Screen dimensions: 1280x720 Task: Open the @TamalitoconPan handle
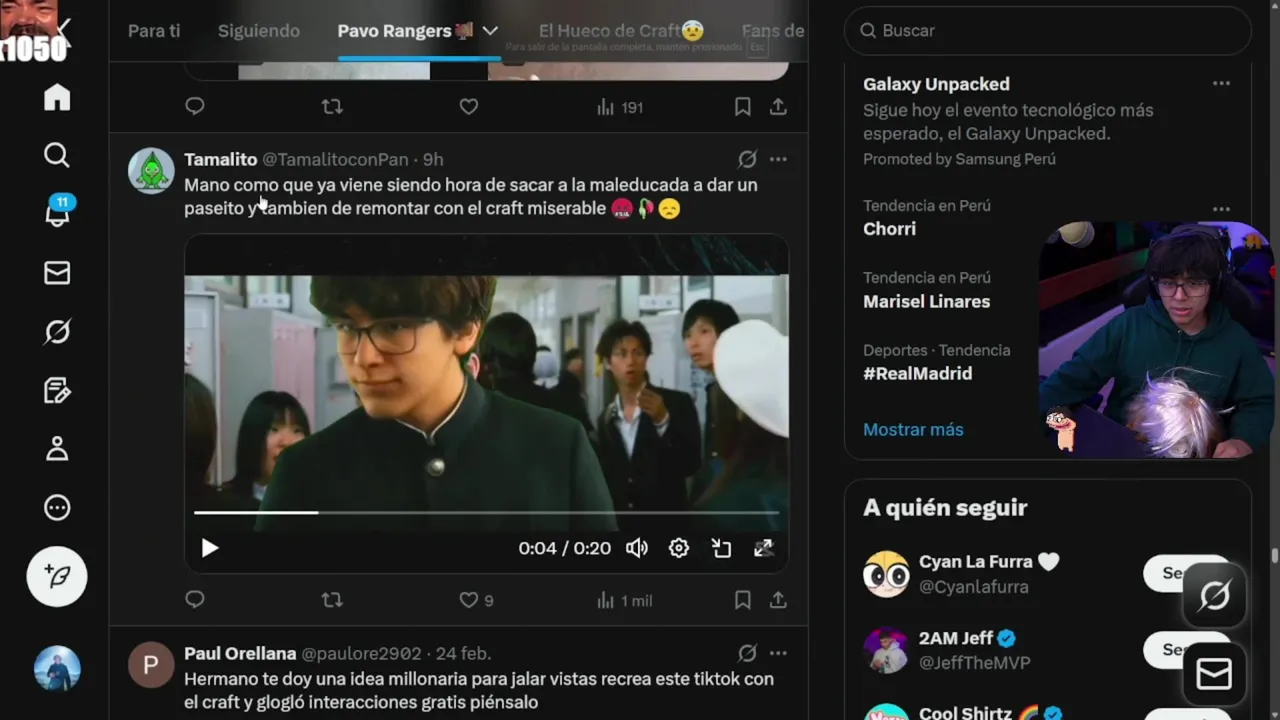click(335, 159)
